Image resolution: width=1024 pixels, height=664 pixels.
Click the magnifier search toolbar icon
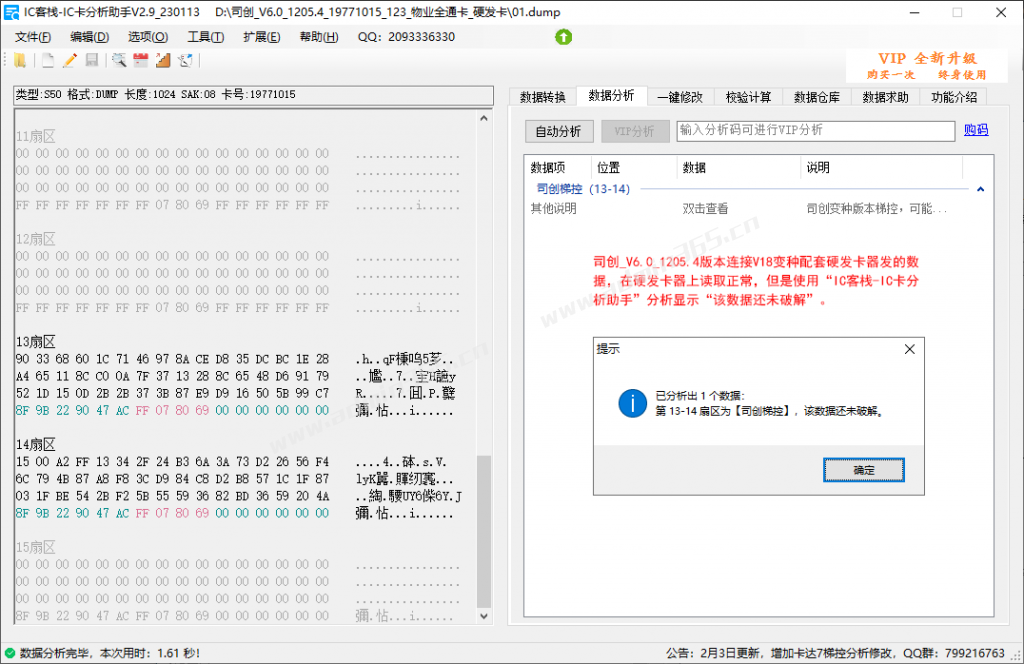point(119,61)
